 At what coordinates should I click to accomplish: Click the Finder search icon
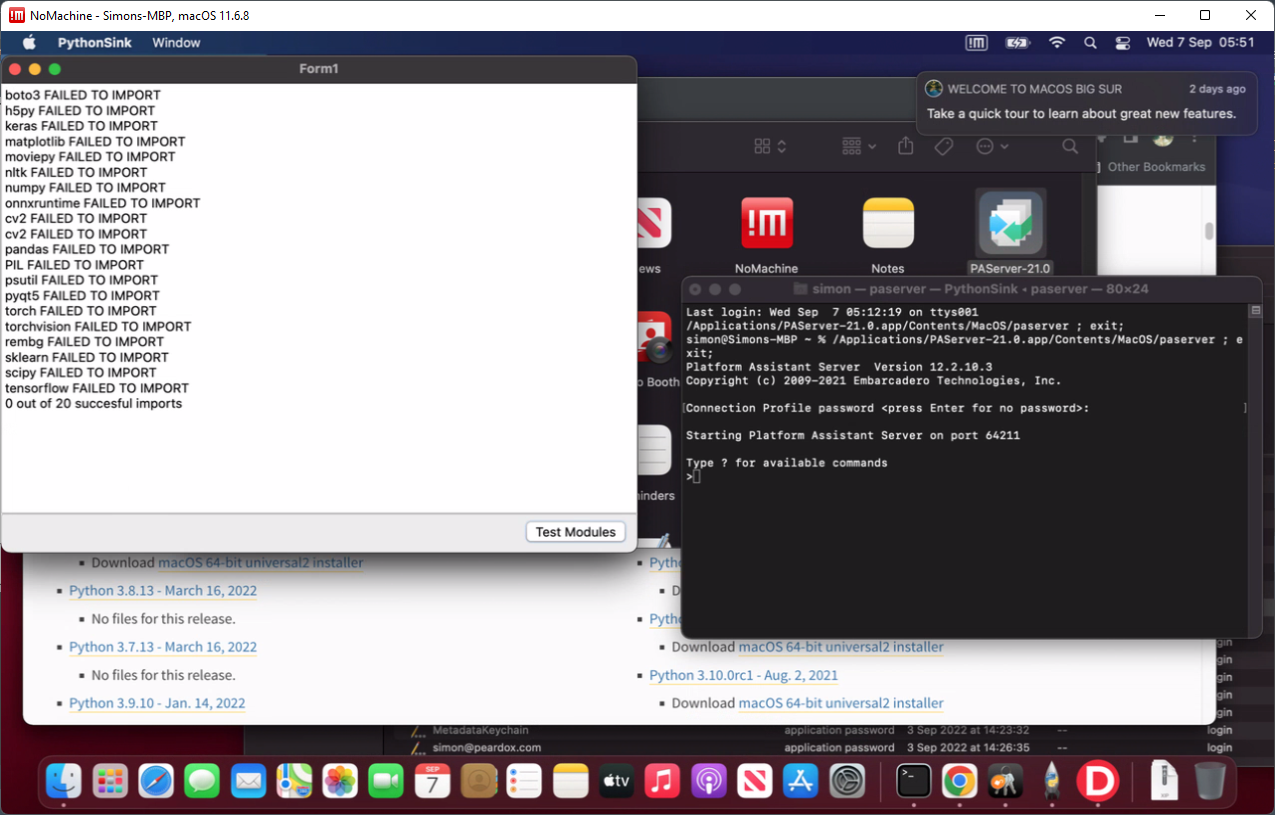[x=1070, y=146]
